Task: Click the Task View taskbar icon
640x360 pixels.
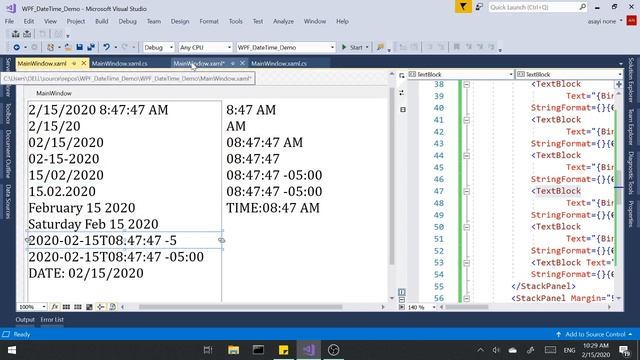Action: 208,350
